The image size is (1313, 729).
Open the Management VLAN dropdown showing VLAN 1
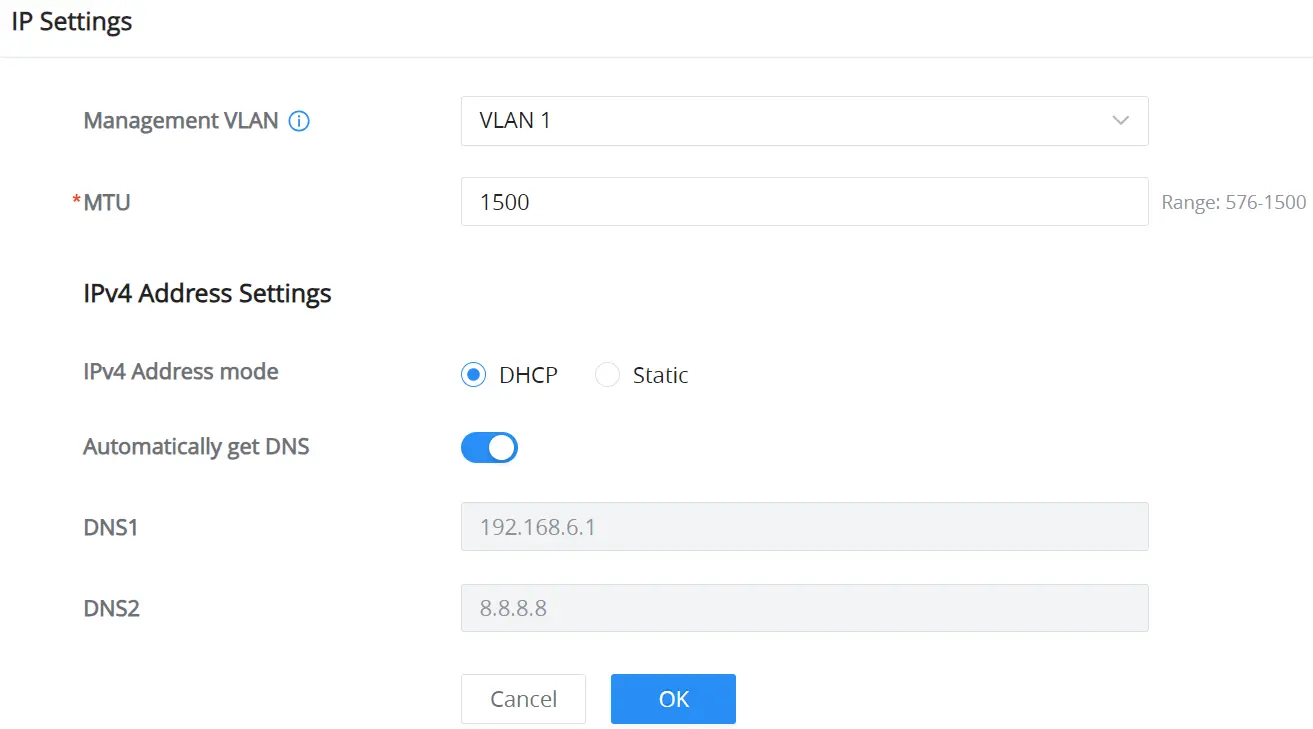[x=804, y=121]
